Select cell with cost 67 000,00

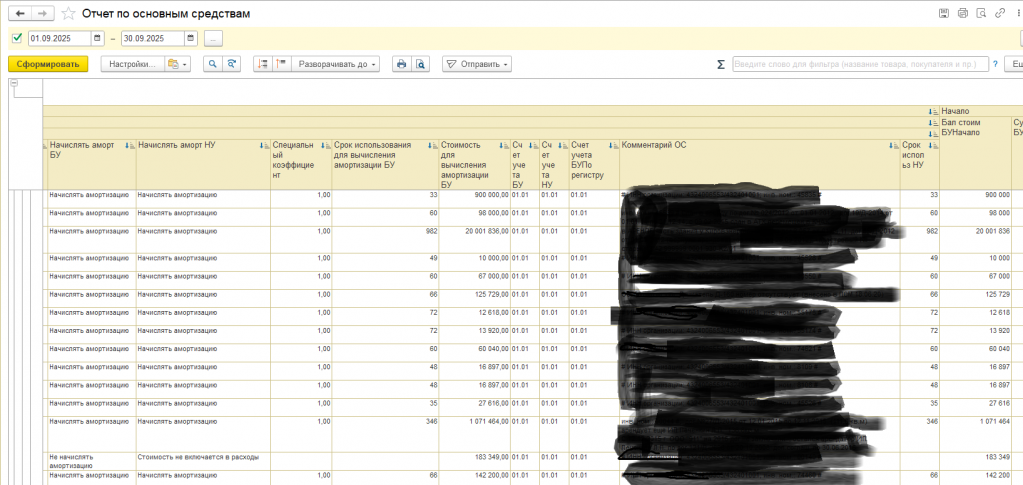474,281
